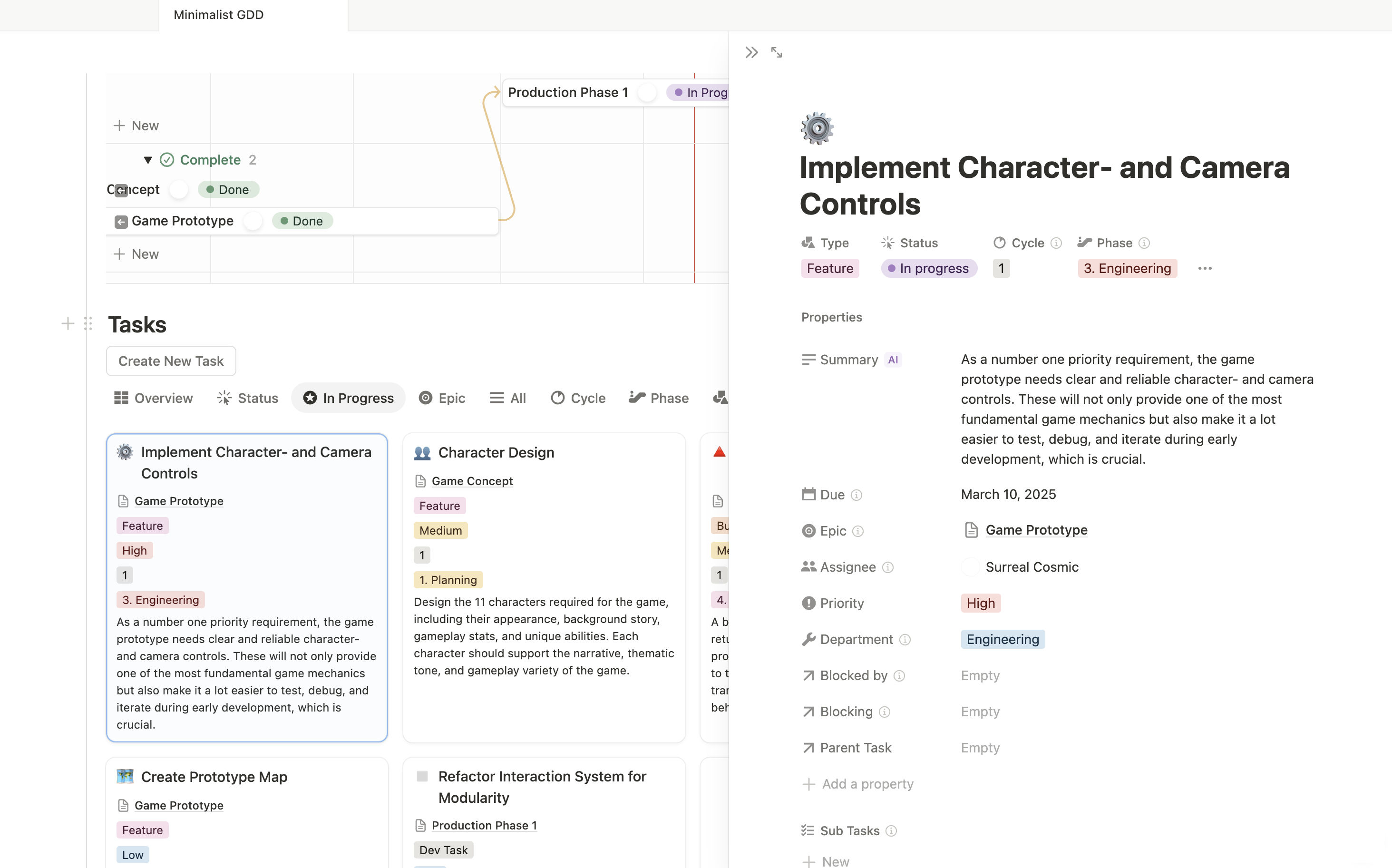1392x868 pixels.
Task: Switch to Status view tab
Action: (x=247, y=398)
